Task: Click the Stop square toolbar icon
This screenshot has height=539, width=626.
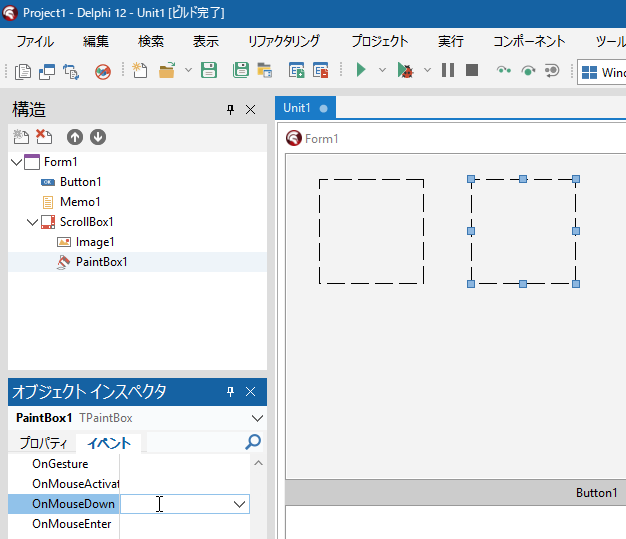Action: tap(472, 70)
